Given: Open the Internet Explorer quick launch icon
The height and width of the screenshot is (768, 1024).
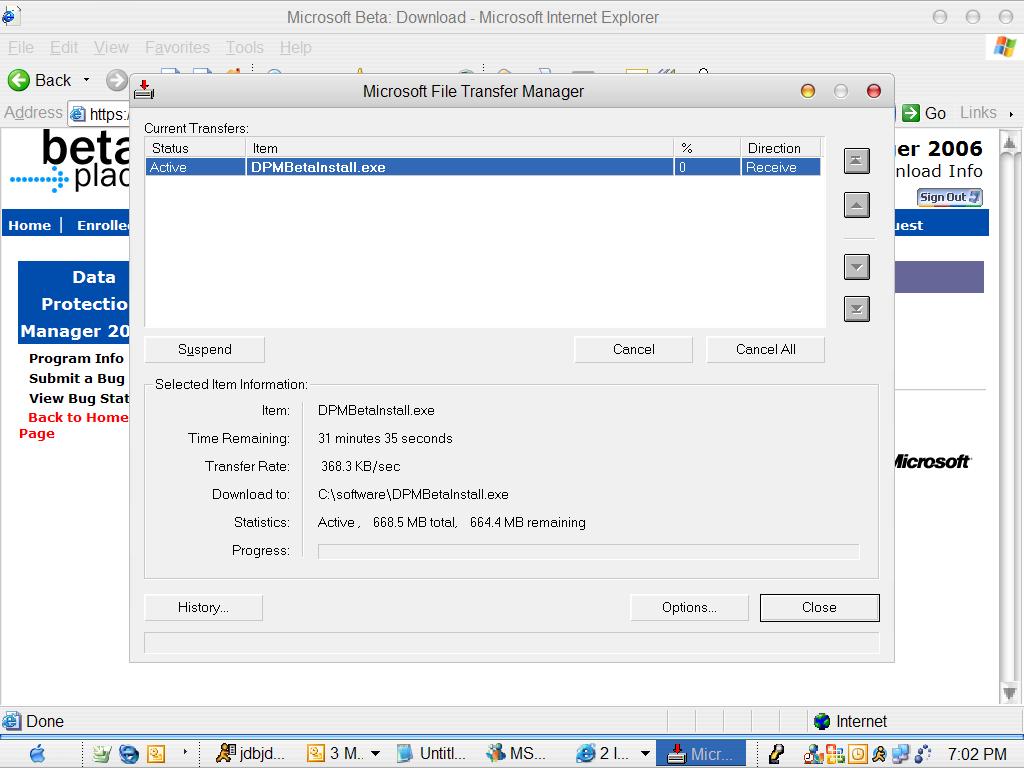Looking at the screenshot, I should click(x=129, y=754).
